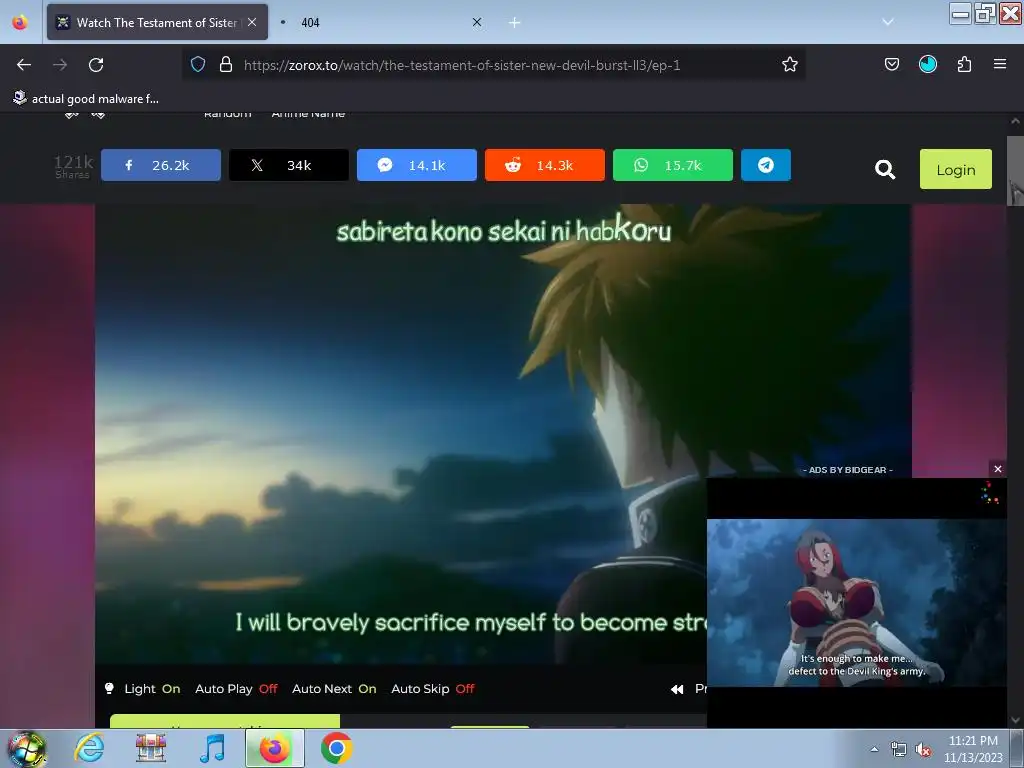Share on Facebook 26.2k button
Screen dimensions: 1024x768
point(161,165)
